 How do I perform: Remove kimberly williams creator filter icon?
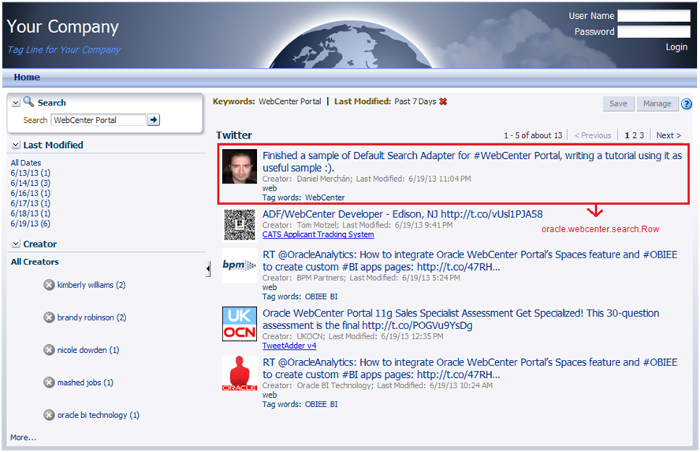[49, 285]
